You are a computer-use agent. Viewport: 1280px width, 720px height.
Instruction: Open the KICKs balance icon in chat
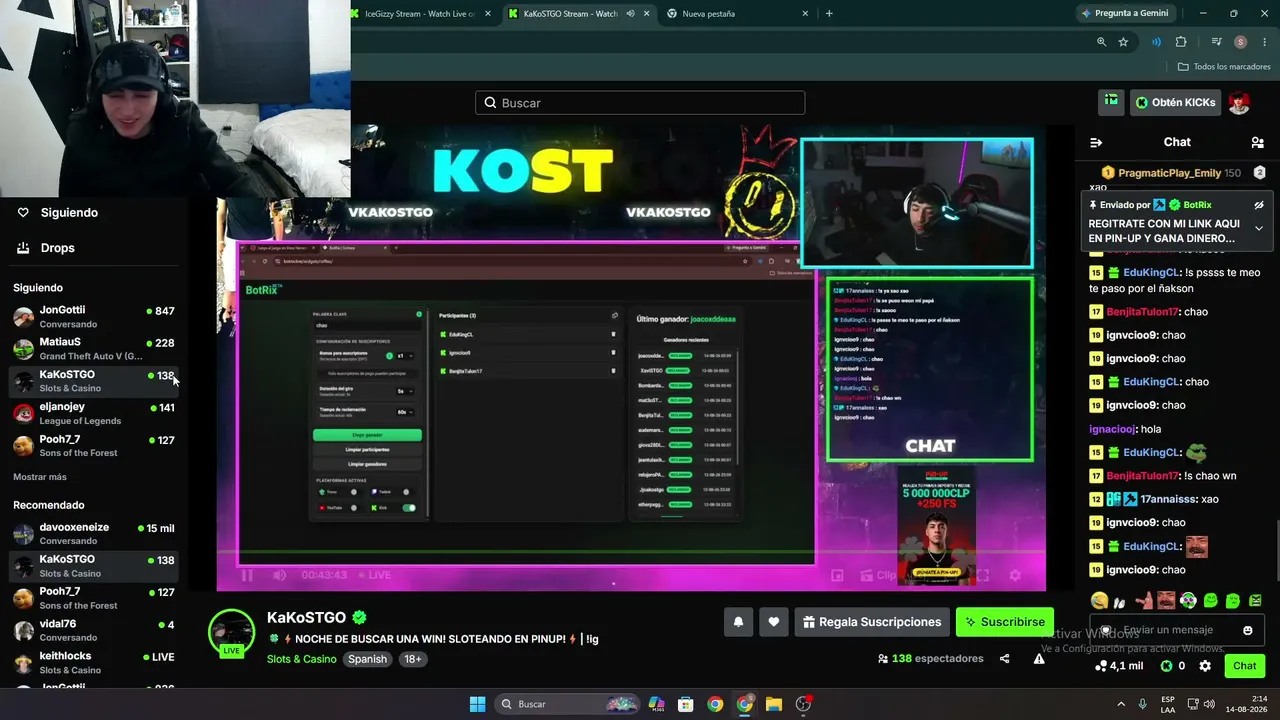click(1167, 666)
